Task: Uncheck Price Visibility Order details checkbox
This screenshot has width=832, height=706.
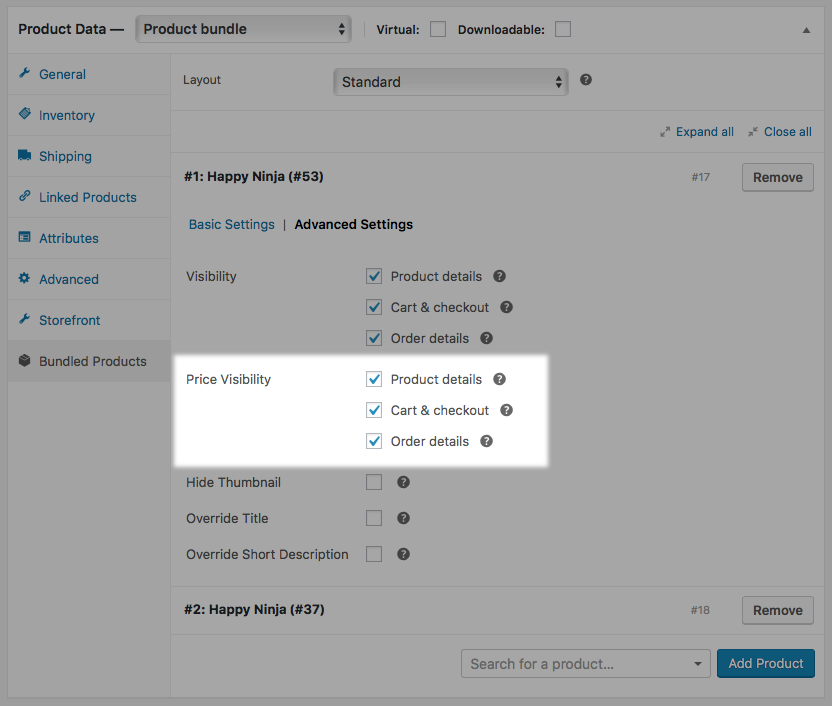Action: pyautogui.click(x=374, y=441)
